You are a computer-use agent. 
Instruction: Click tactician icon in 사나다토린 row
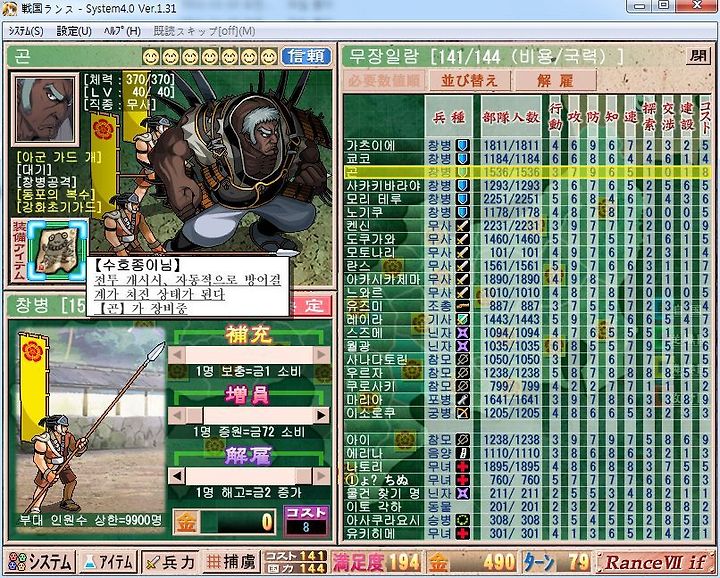462,359
